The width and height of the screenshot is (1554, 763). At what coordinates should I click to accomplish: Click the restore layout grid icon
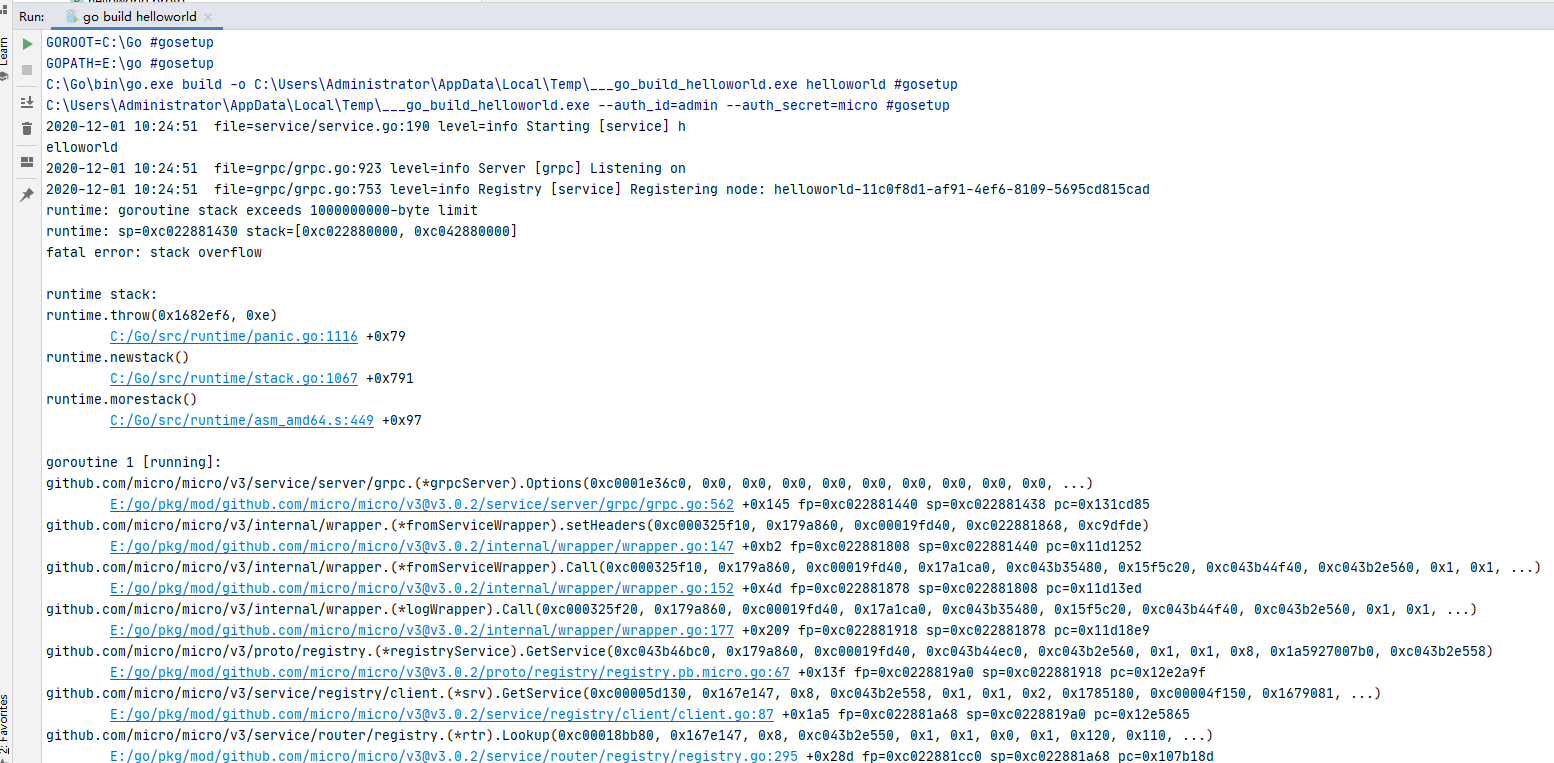27,160
